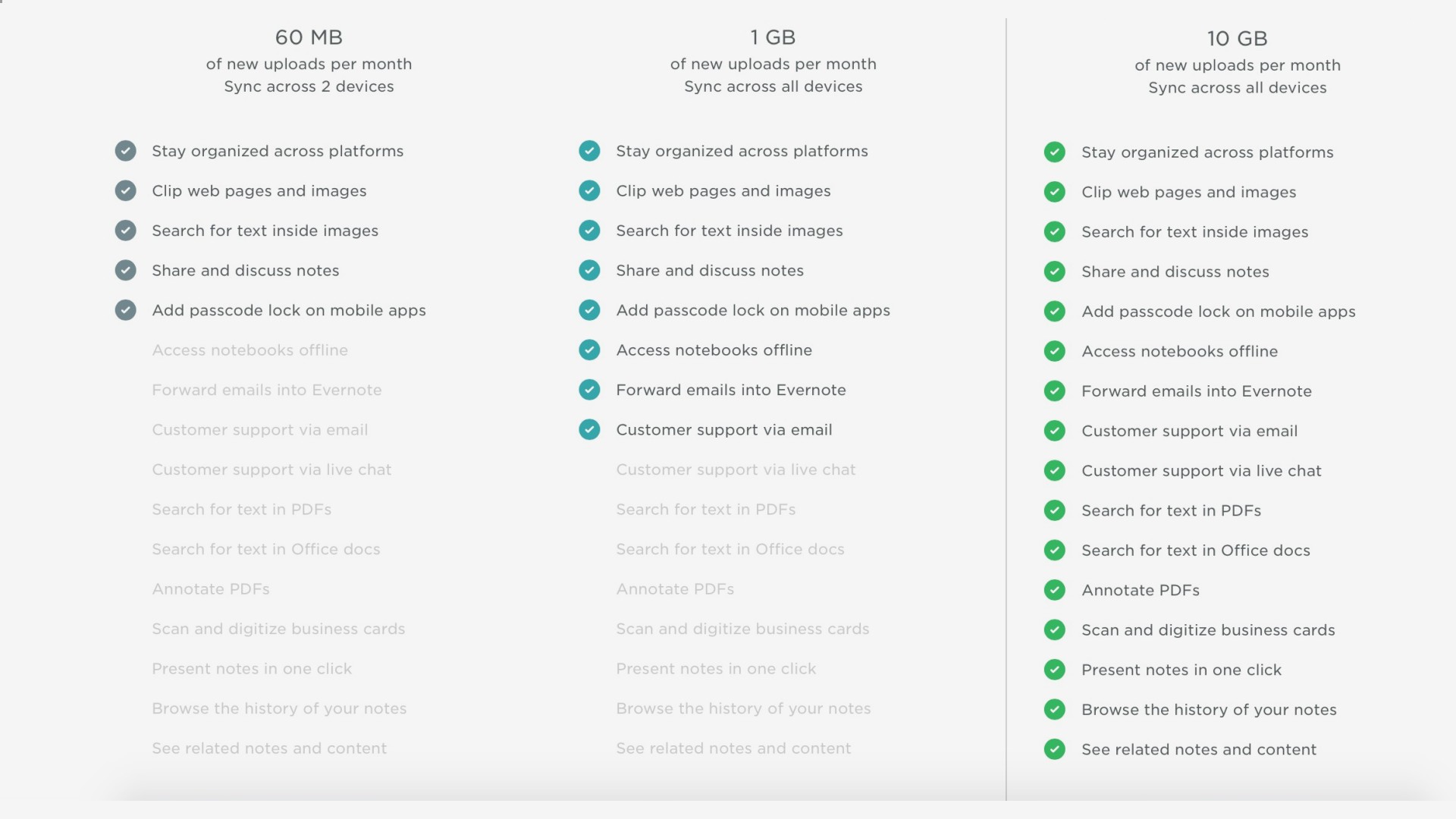Click green checkmark next to 'Scan and digitize business cards'
This screenshot has width=1456, height=819.
(x=1054, y=630)
